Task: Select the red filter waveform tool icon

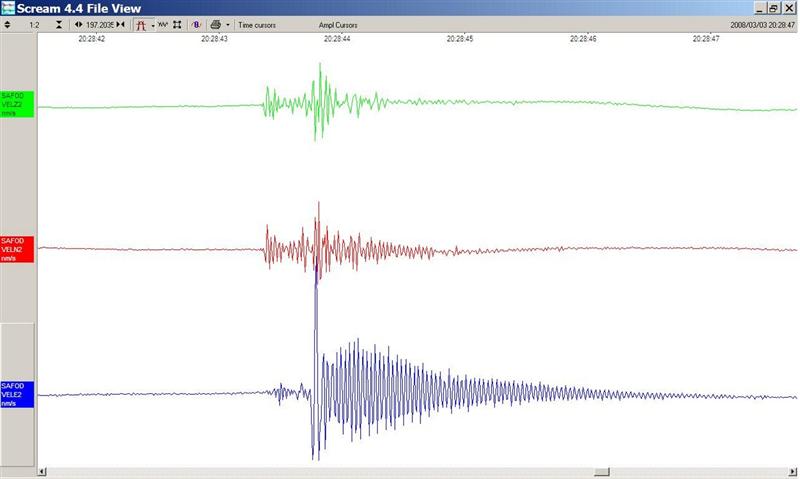Action: (x=141, y=24)
